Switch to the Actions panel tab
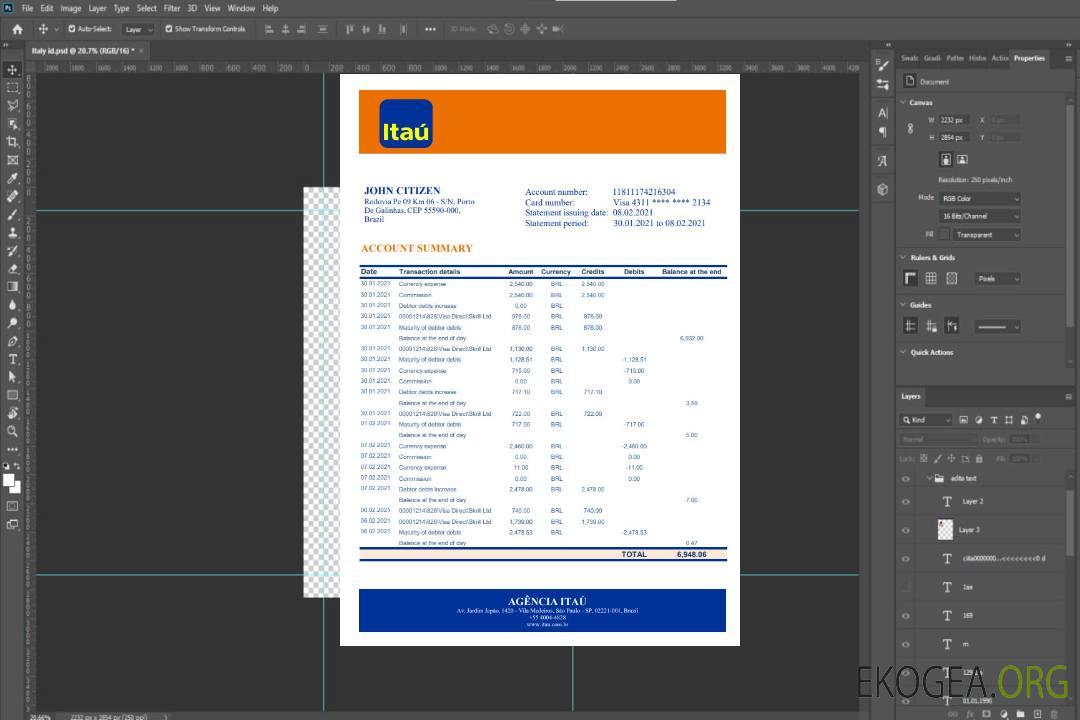The height and width of the screenshot is (720, 1080). pyautogui.click(x=999, y=59)
